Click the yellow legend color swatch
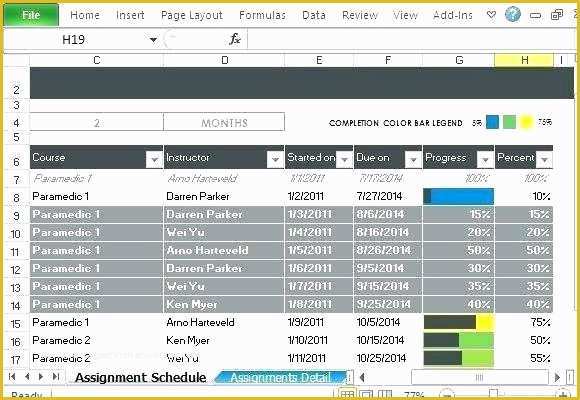 526,122
